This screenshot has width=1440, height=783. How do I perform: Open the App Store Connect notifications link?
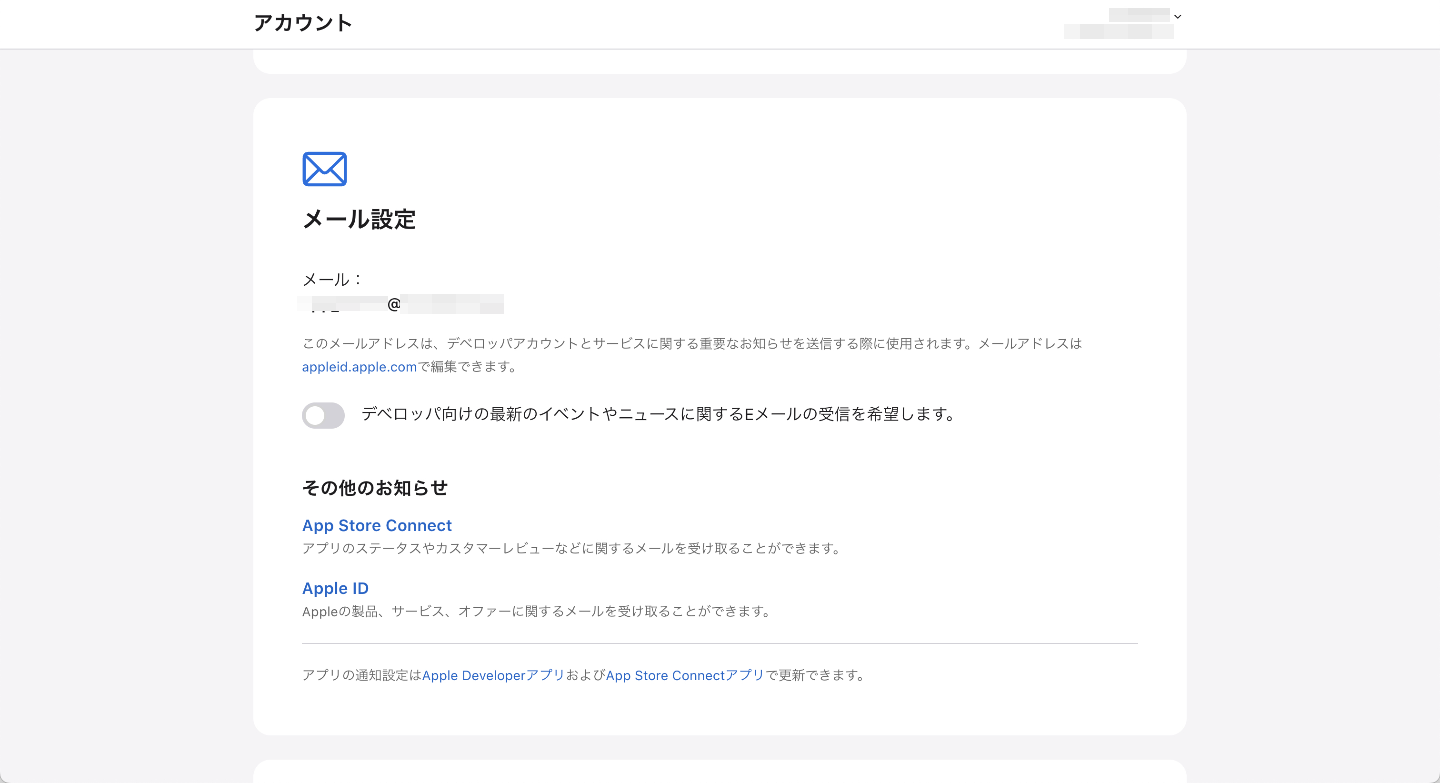coord(377,525)
